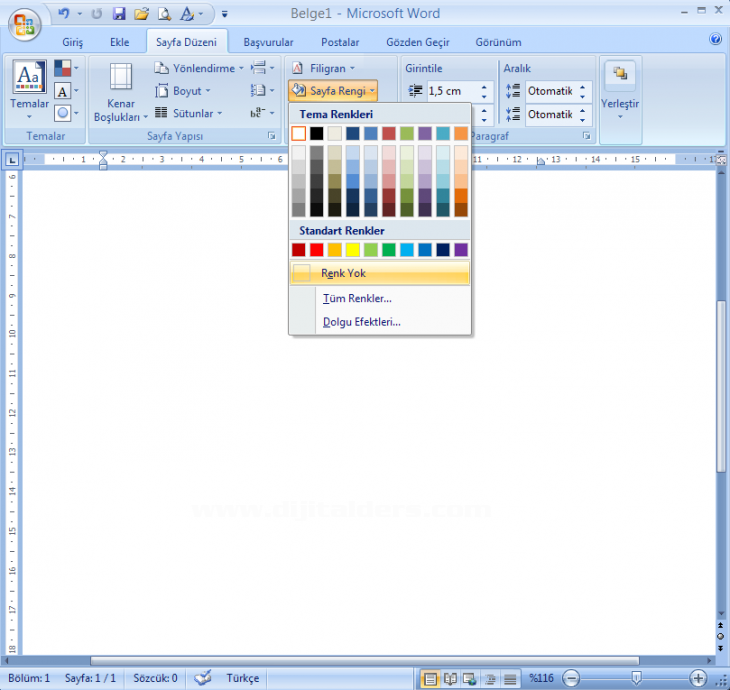Click Sayfa: 1 / 1 status entry
The width and height of the screenshot is (730, 690).
tap(90, 678)
